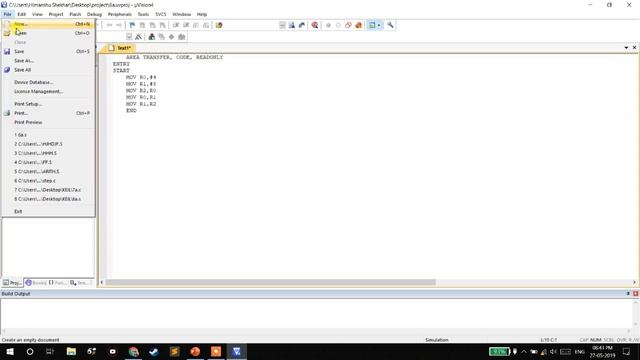Screen dimensions: 640x360
Task: Open recent file 7 ending 7a.c
Action: [48, 190]
